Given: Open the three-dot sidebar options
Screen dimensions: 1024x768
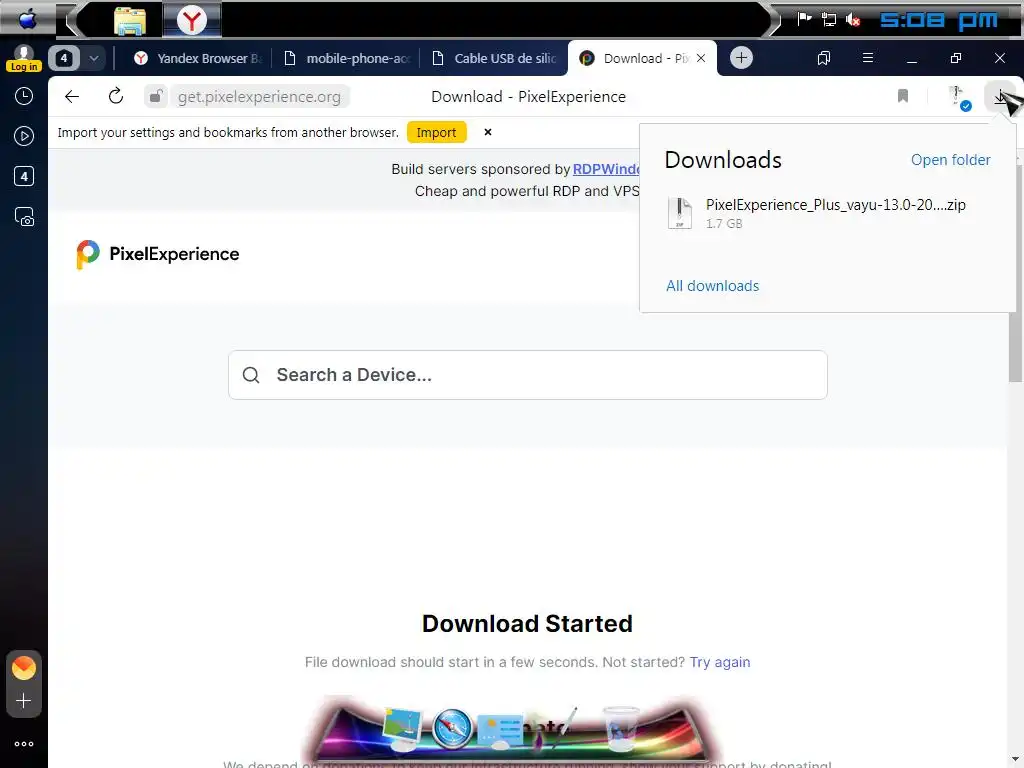Looking at the screenshot, I should coord(24,744).
